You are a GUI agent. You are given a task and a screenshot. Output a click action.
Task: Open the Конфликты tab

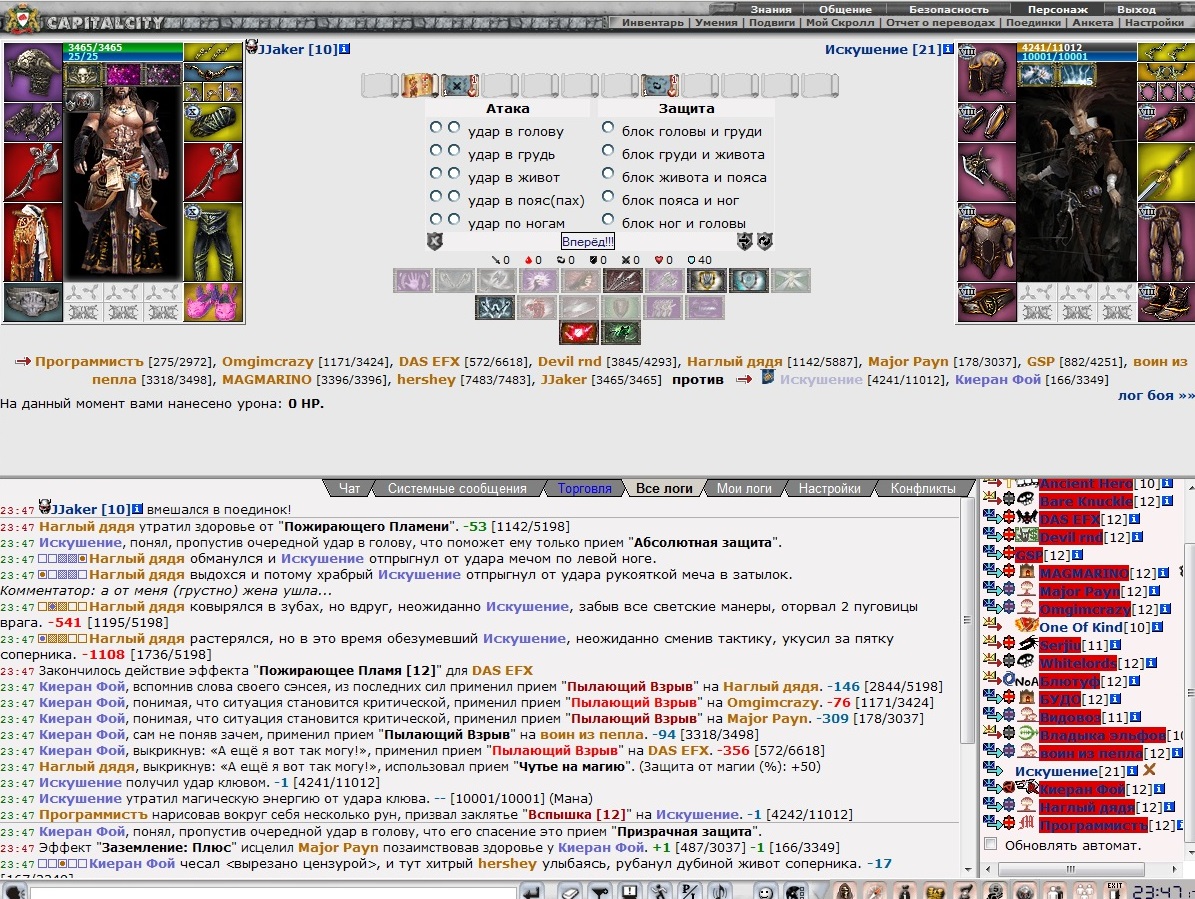pos(923,488)
